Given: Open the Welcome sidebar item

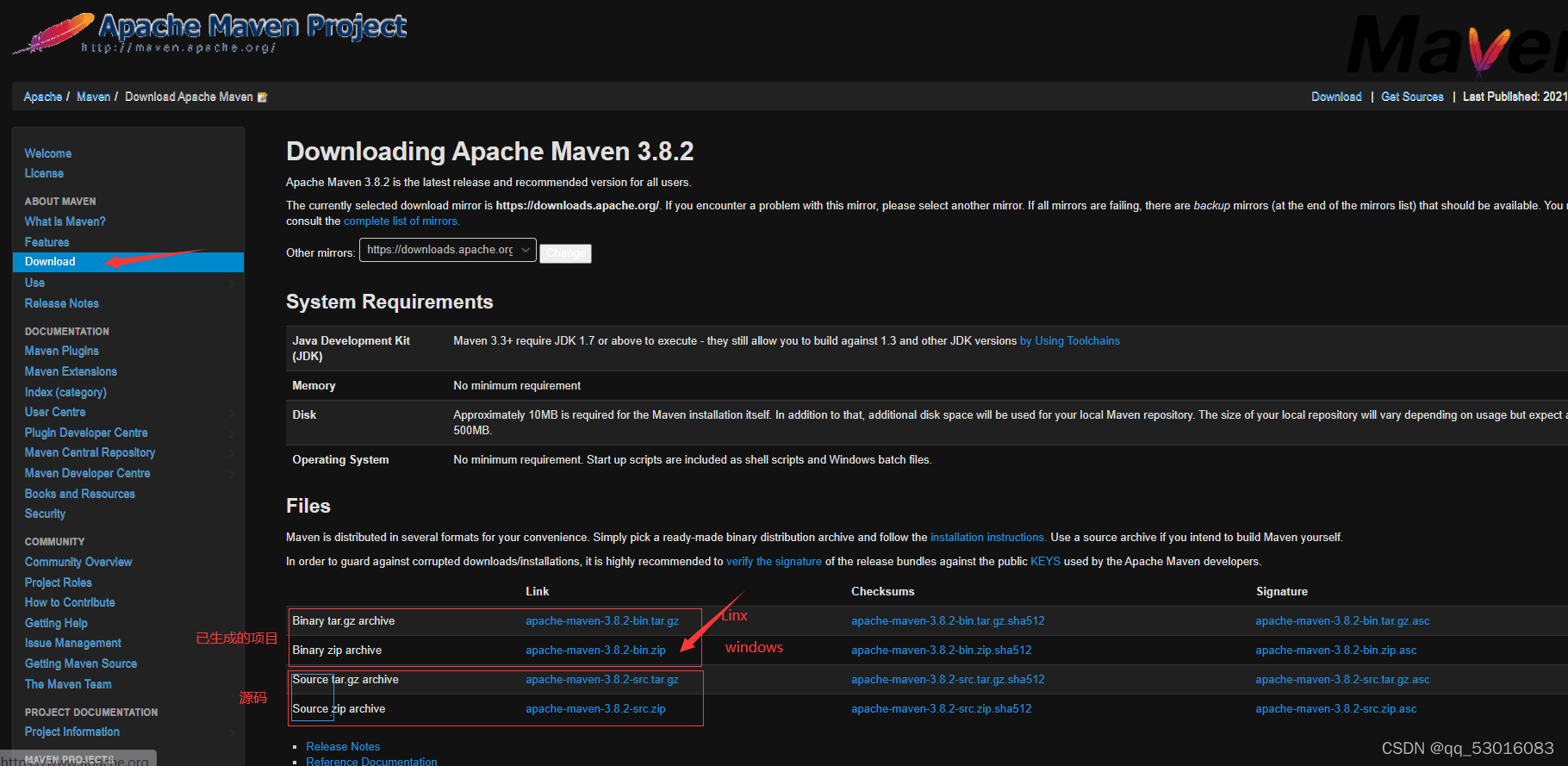Looking at the screenshot, I should pos(48,153).
